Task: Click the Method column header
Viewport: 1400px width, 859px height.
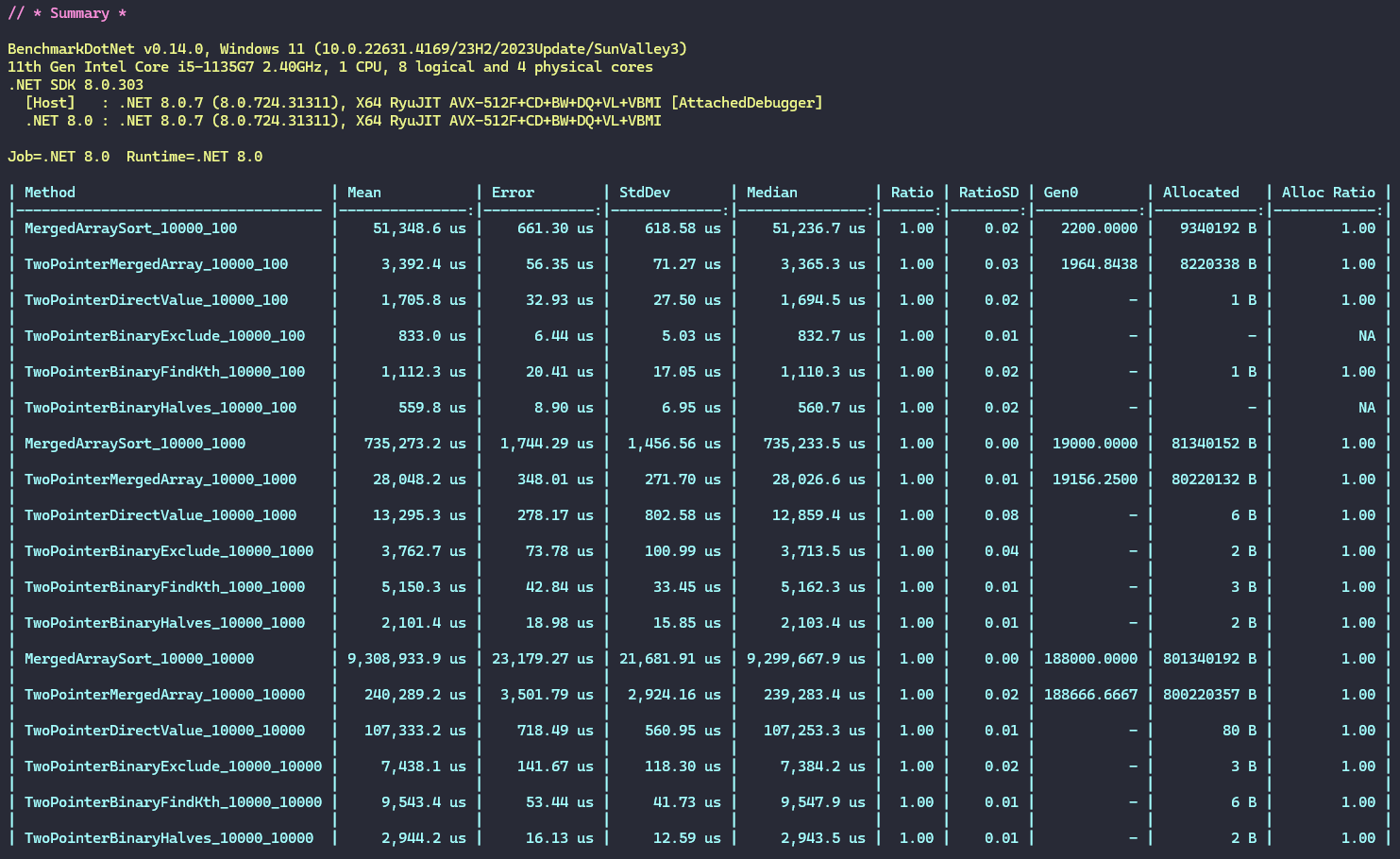Action: pos(50,193)
